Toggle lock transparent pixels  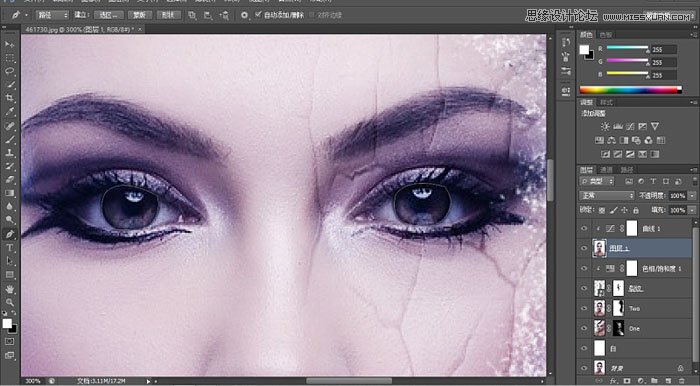tap(602, 210)
